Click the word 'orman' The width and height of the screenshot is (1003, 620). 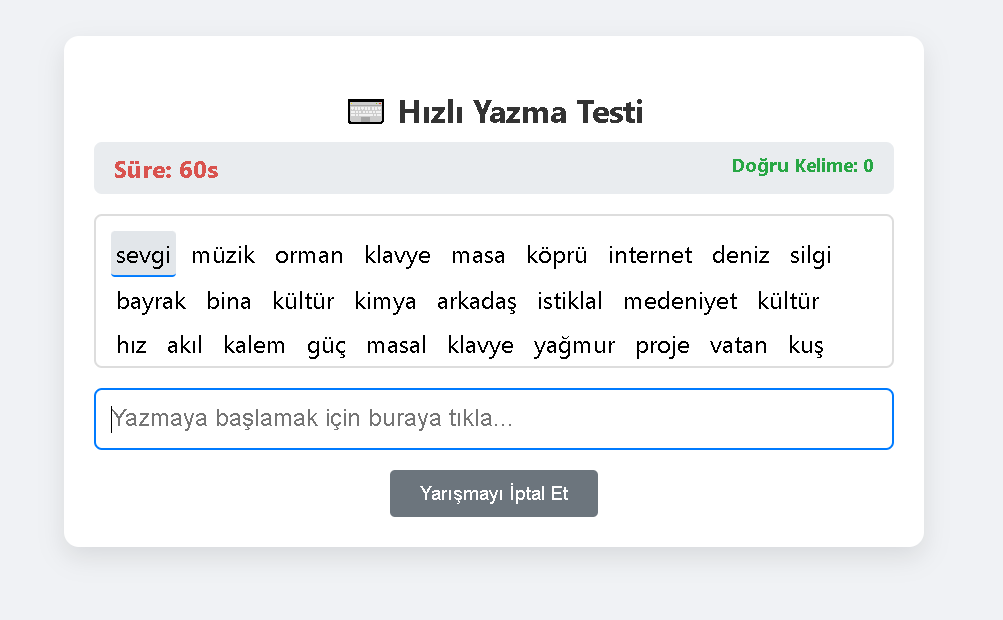[x=309, y=255]
